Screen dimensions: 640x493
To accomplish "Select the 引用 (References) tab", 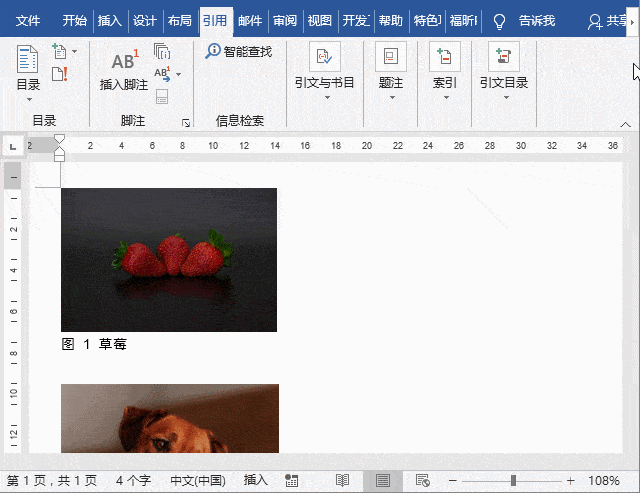I will point(215,20).
